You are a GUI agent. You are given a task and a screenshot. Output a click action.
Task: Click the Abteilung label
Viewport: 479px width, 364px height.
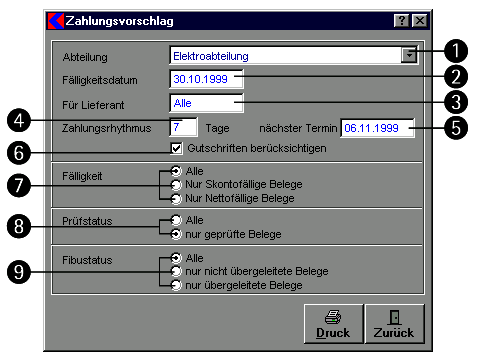point(85,57)
